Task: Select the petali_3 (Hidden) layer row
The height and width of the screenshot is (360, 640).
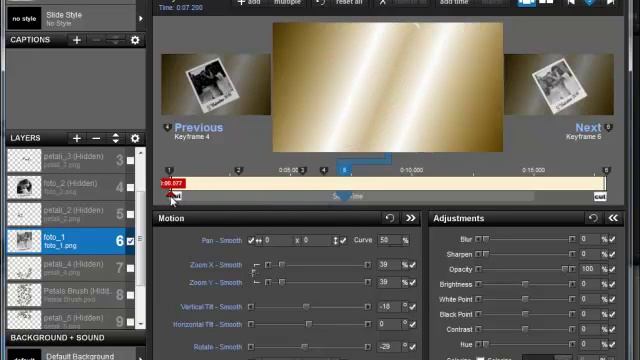Action: 71,160
